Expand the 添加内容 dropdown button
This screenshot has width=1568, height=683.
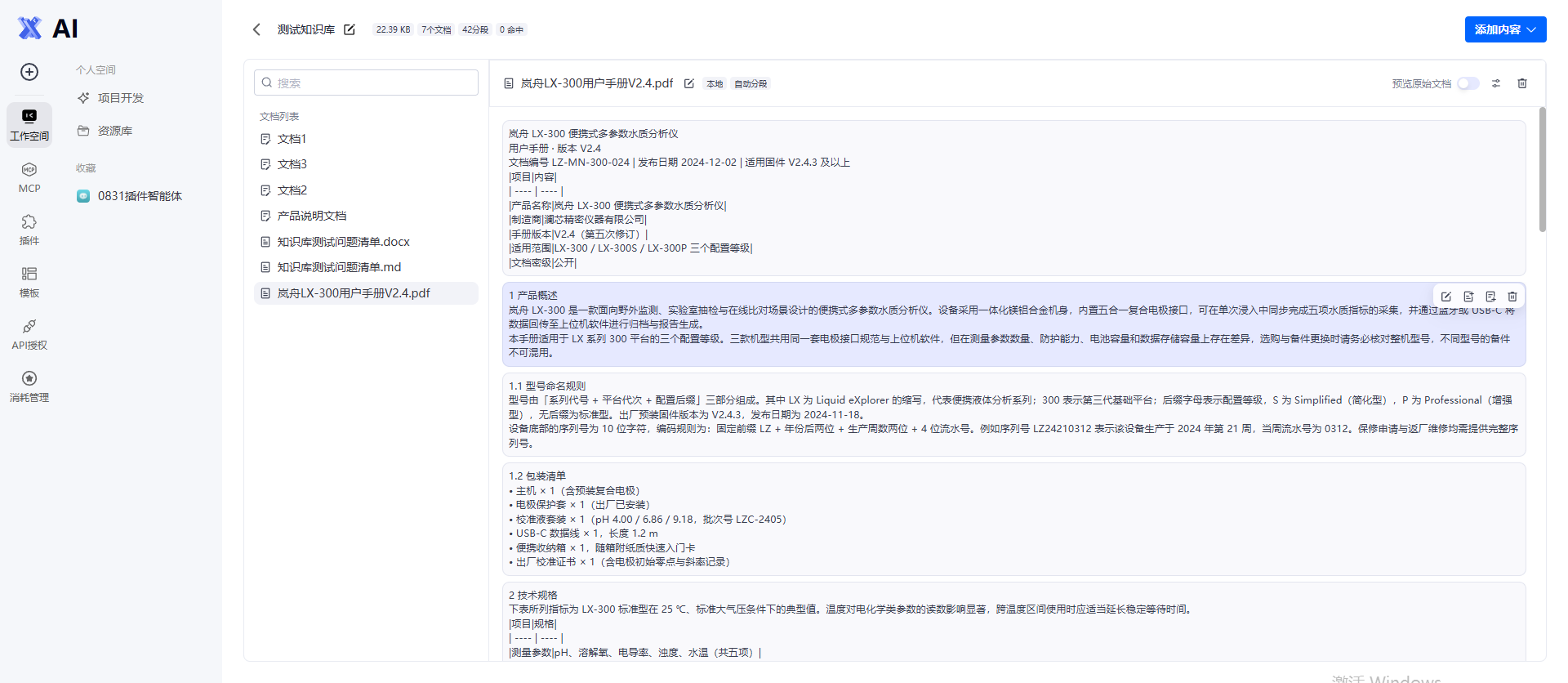point(1505,29)
